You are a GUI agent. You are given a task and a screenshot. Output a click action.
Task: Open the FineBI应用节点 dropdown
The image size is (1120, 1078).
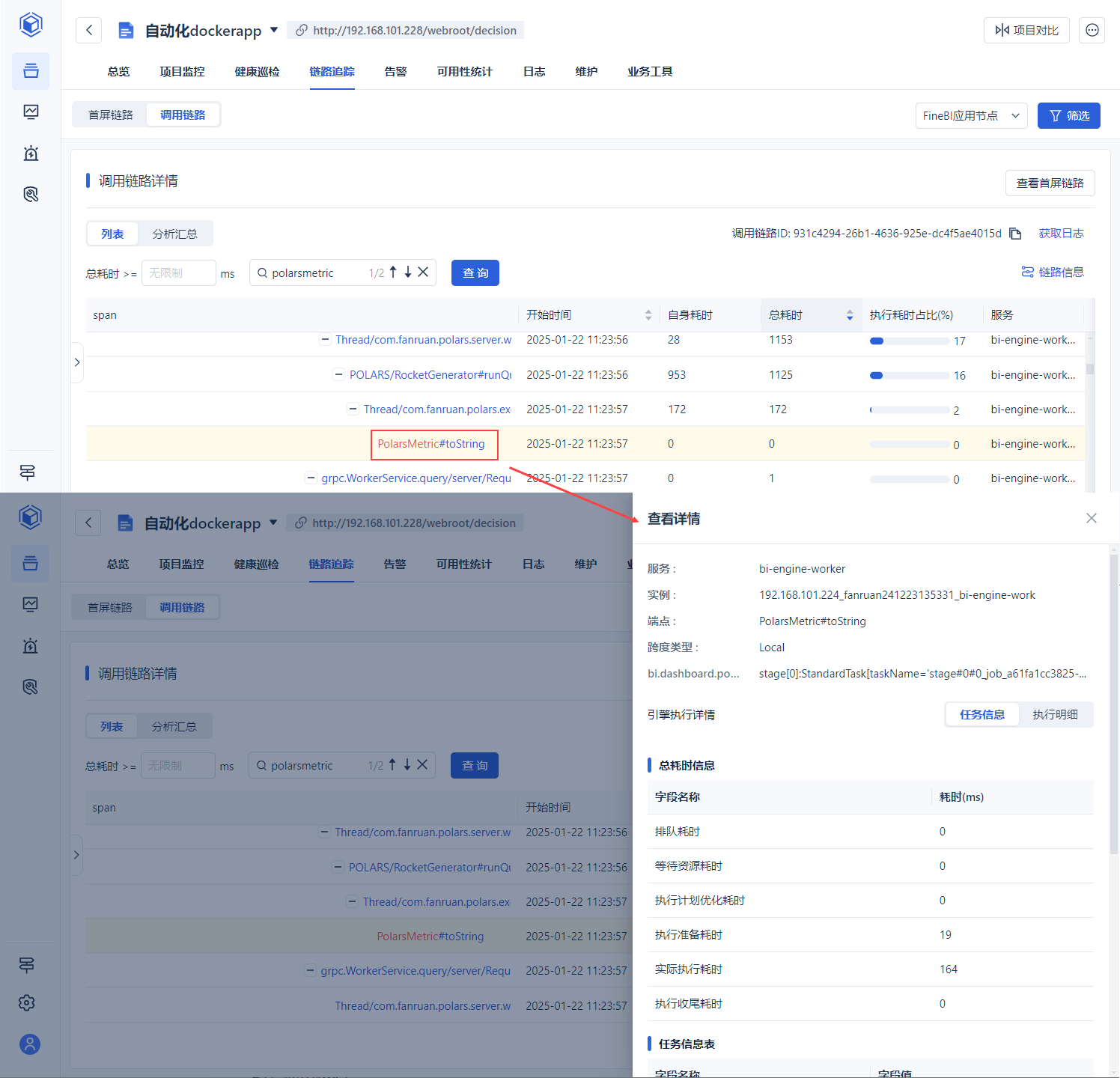[971, 115]
